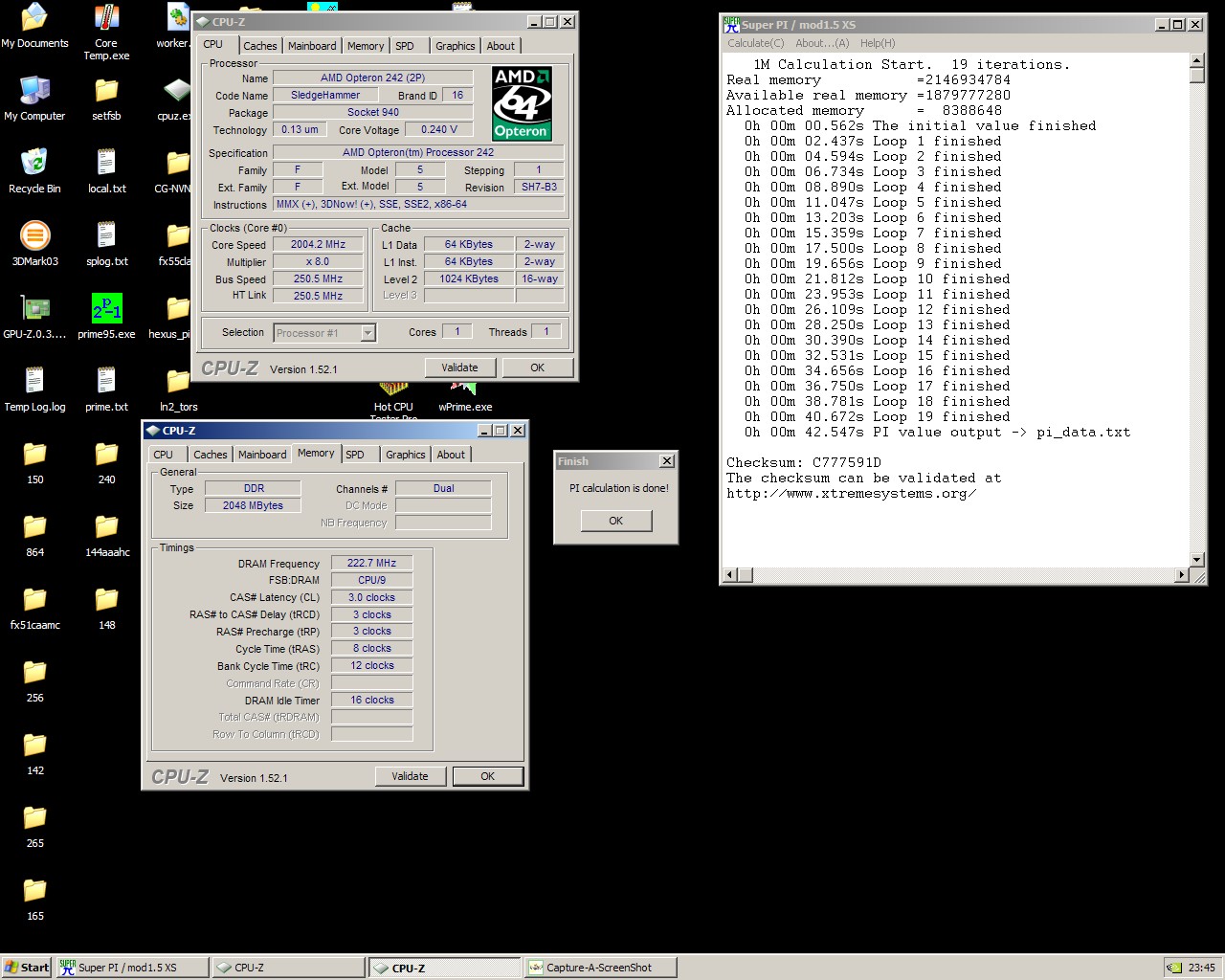
Task: Open Help(H) menu in Super PI
Action: pyautogui.click(x=878, y=43)
